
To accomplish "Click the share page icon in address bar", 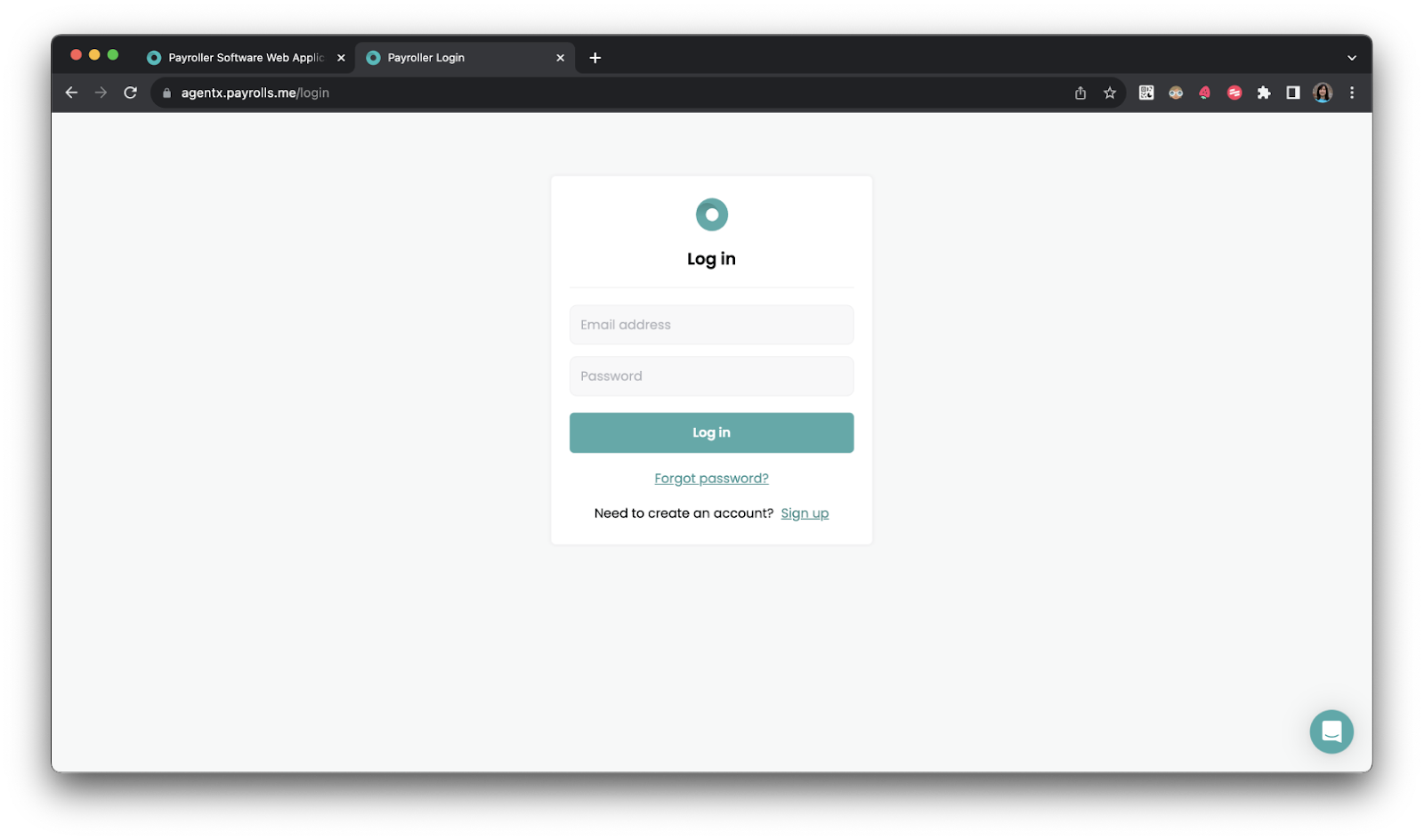I will pos(1080,93).
